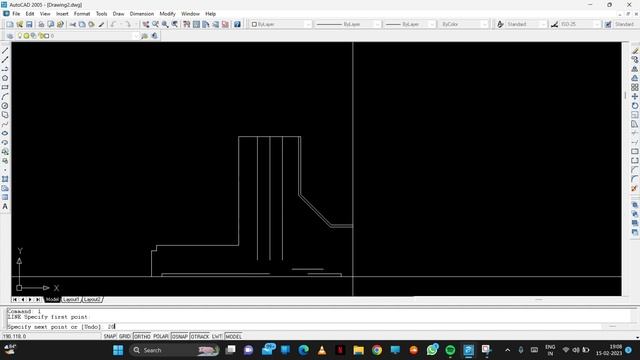
Task: Click the Dimension Style icon
Action: click(x=554, y=24)
